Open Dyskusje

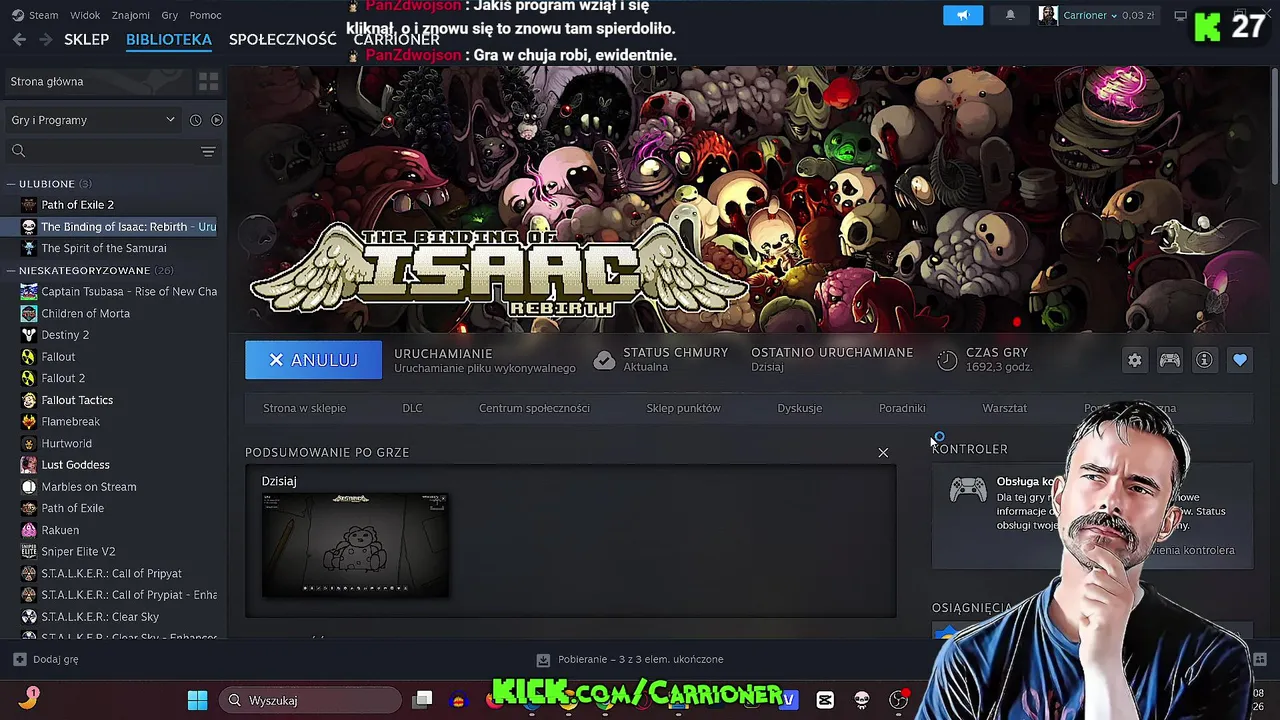tap(800, 408)
